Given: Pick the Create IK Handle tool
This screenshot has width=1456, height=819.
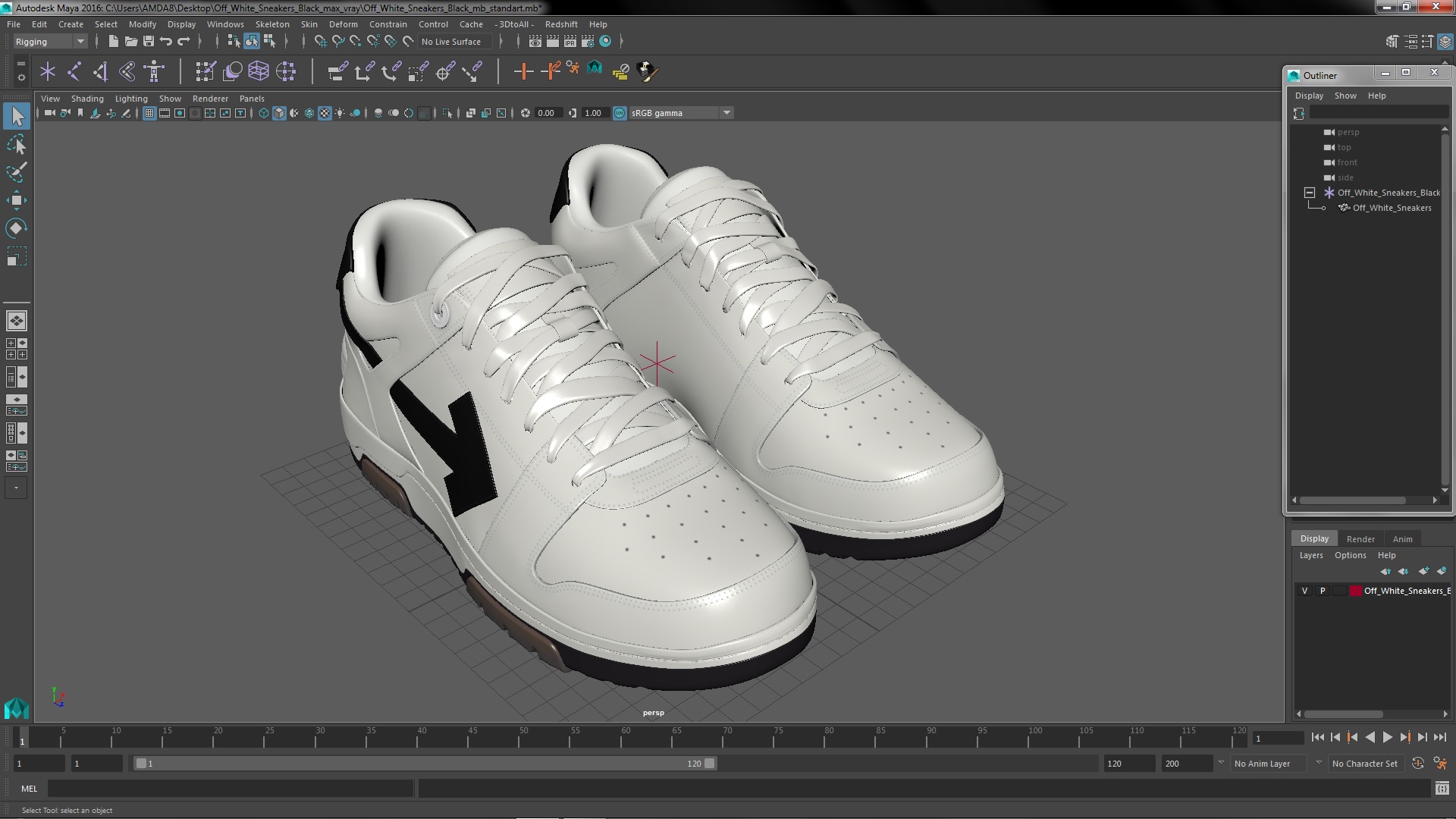Looking at the screenshot, I should tap(100, 71).
